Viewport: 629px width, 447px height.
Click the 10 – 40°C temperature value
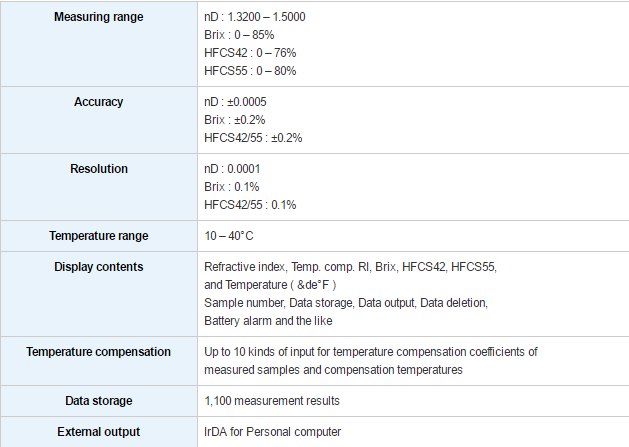point(229,236)
